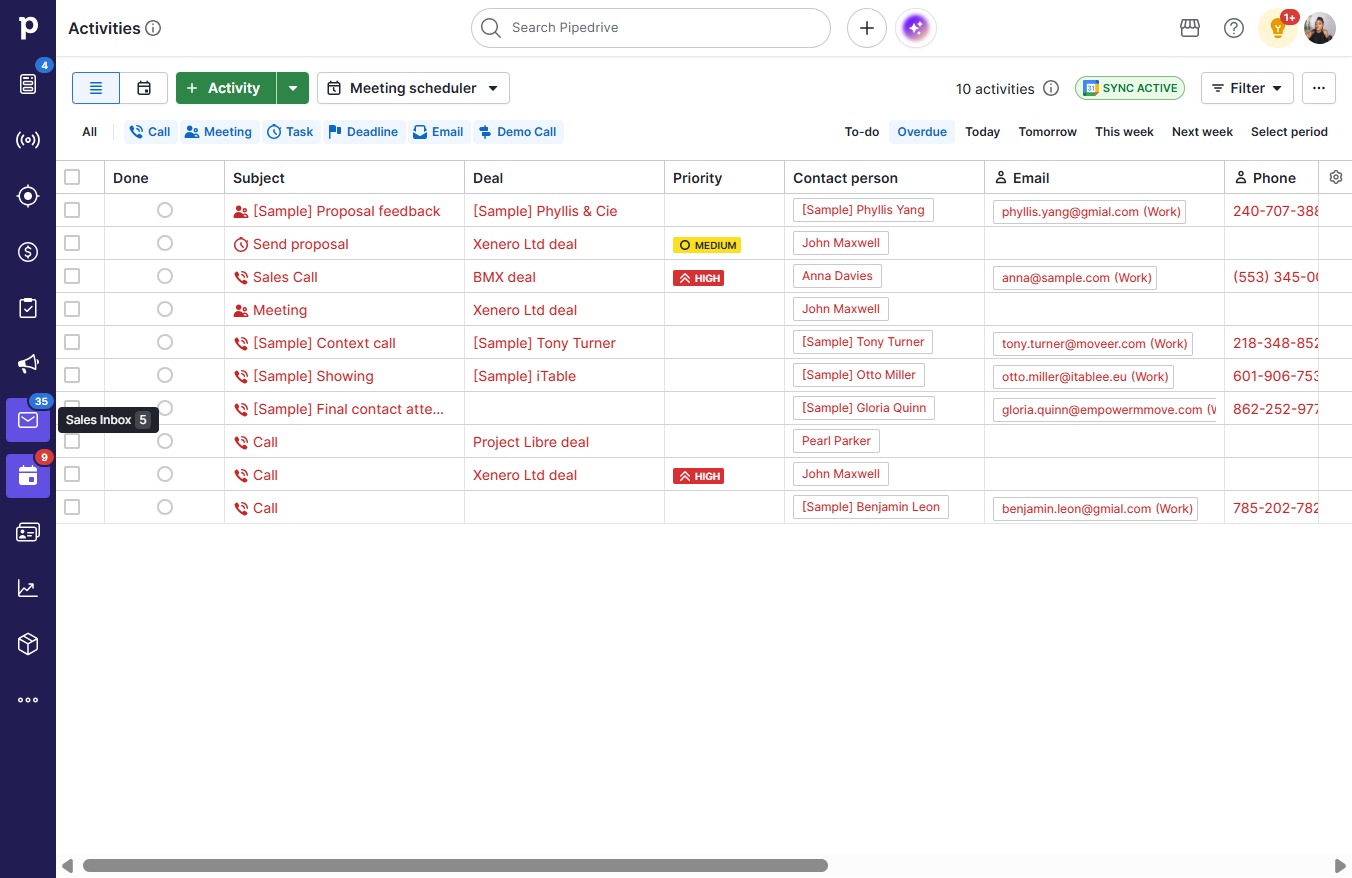Click the SYNC ACTIVE status badge
This screenshot has width=1352, height=878.
pyautogui.click(x=1130, y=88)
